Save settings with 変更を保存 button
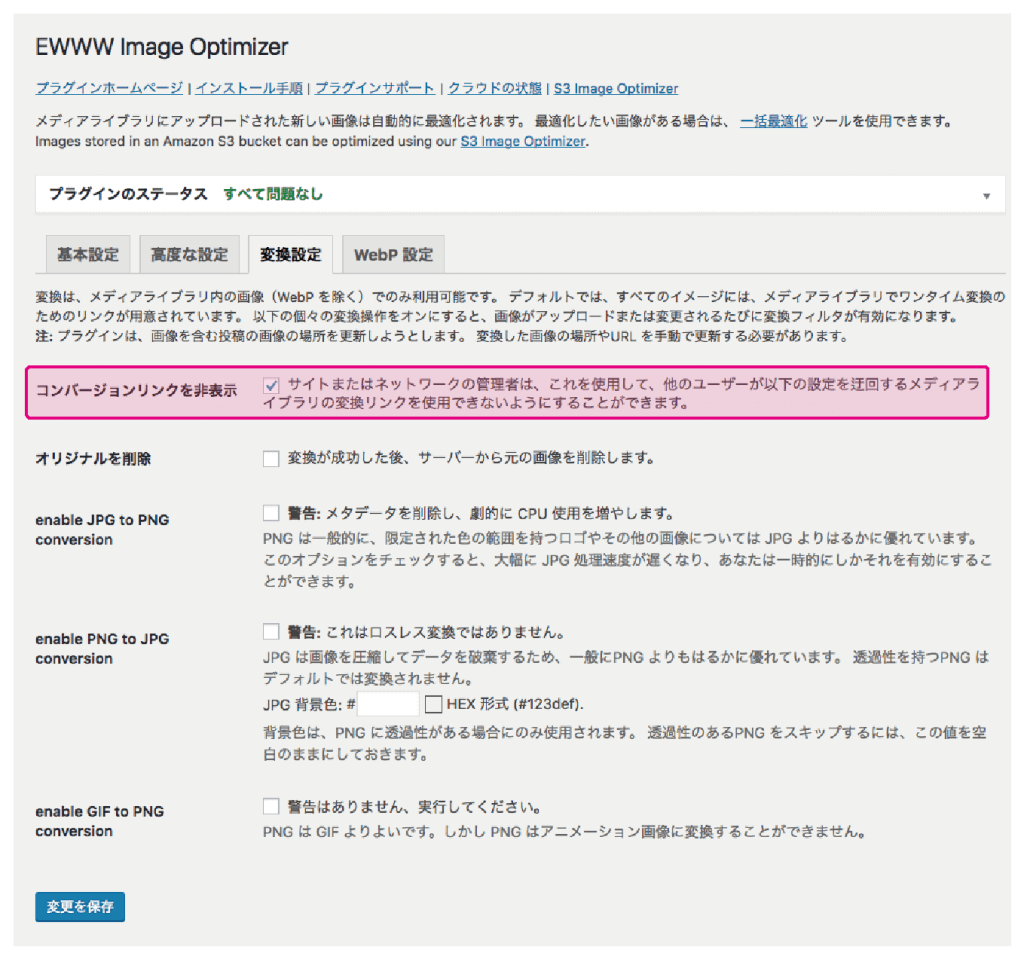Screen dimensions: 1024x959 80,907
